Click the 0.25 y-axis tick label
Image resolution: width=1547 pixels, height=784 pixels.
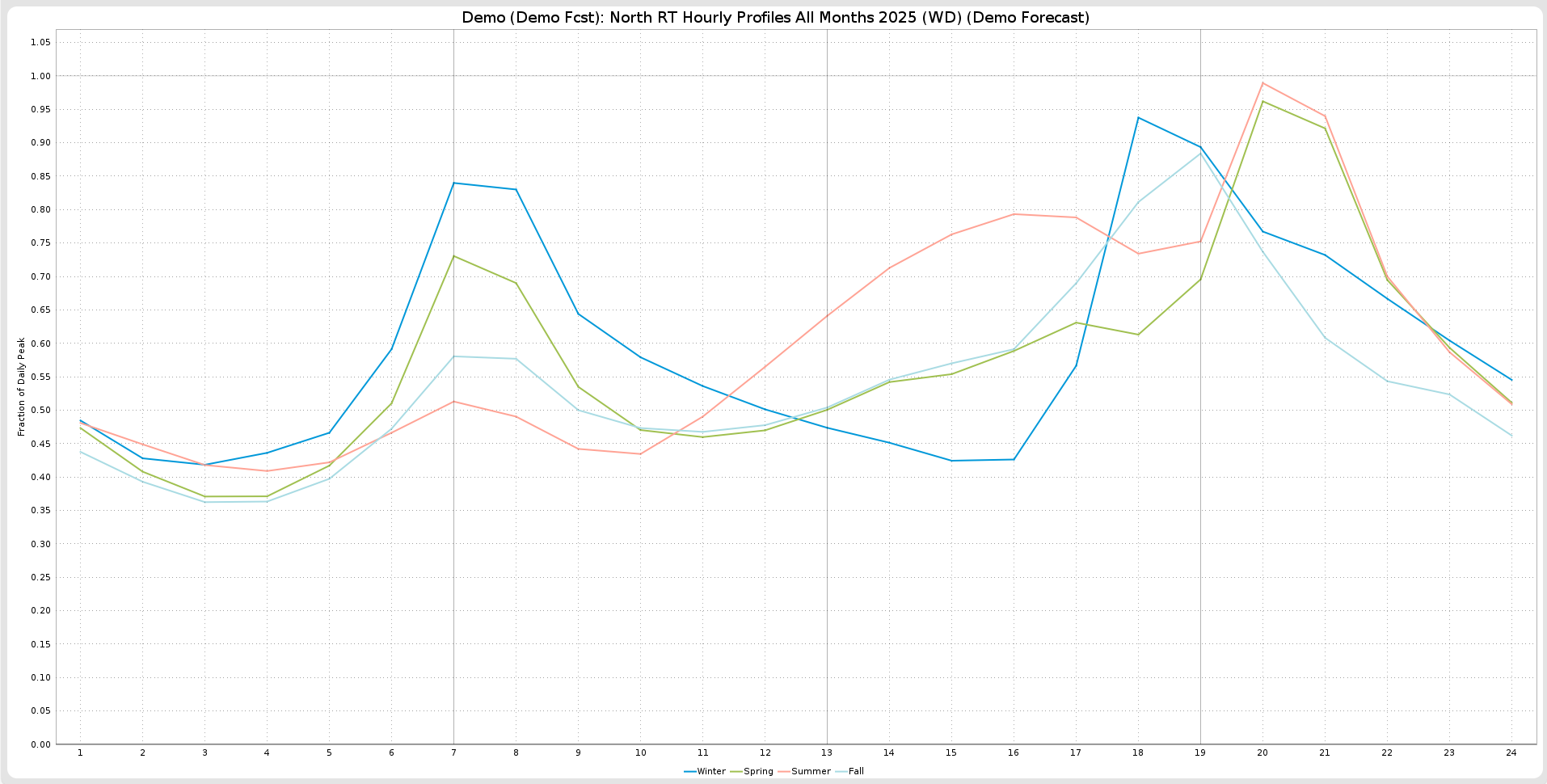click(40, 577)
